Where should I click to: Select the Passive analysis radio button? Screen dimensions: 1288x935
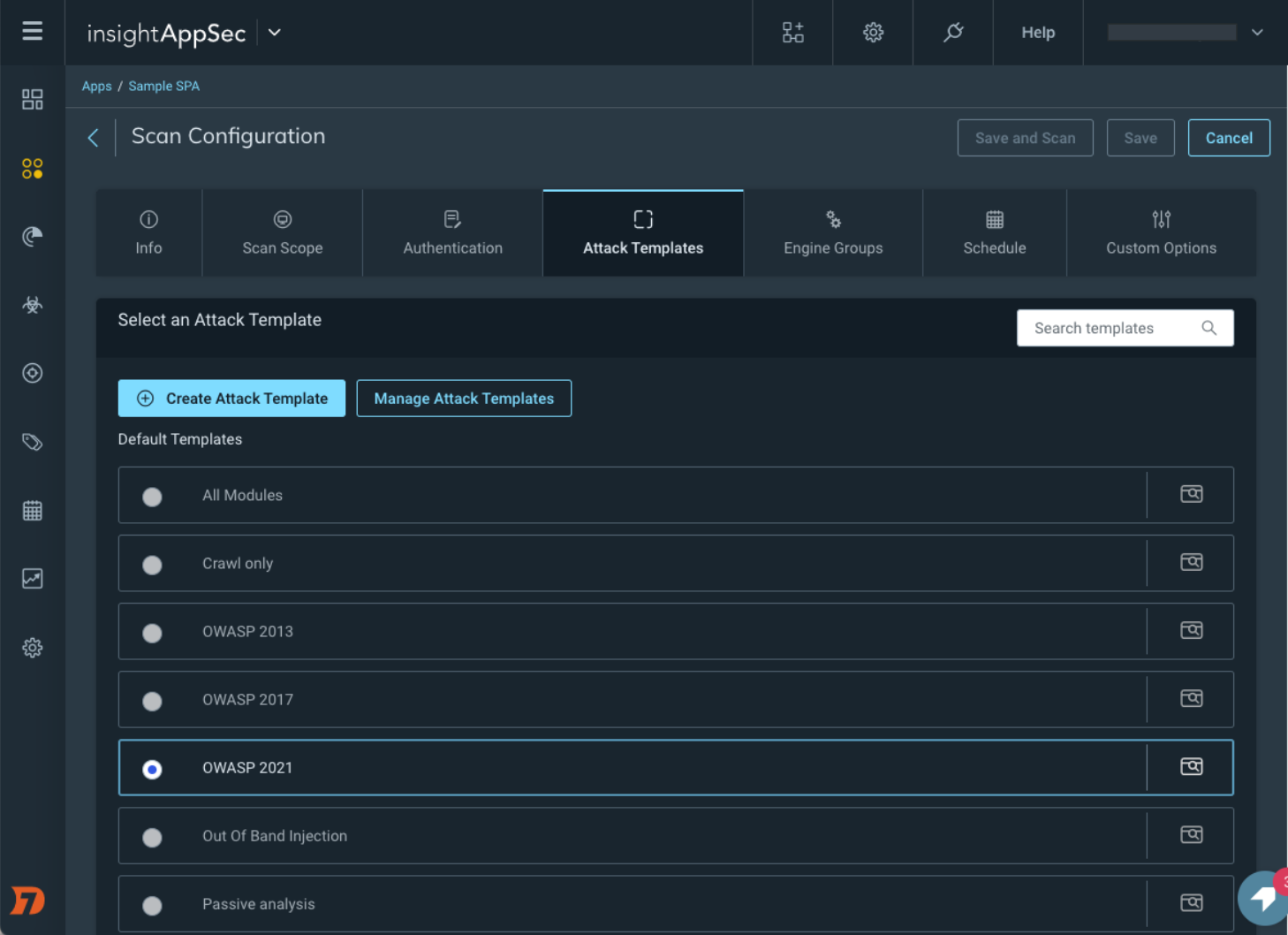(x=152, y=905)
